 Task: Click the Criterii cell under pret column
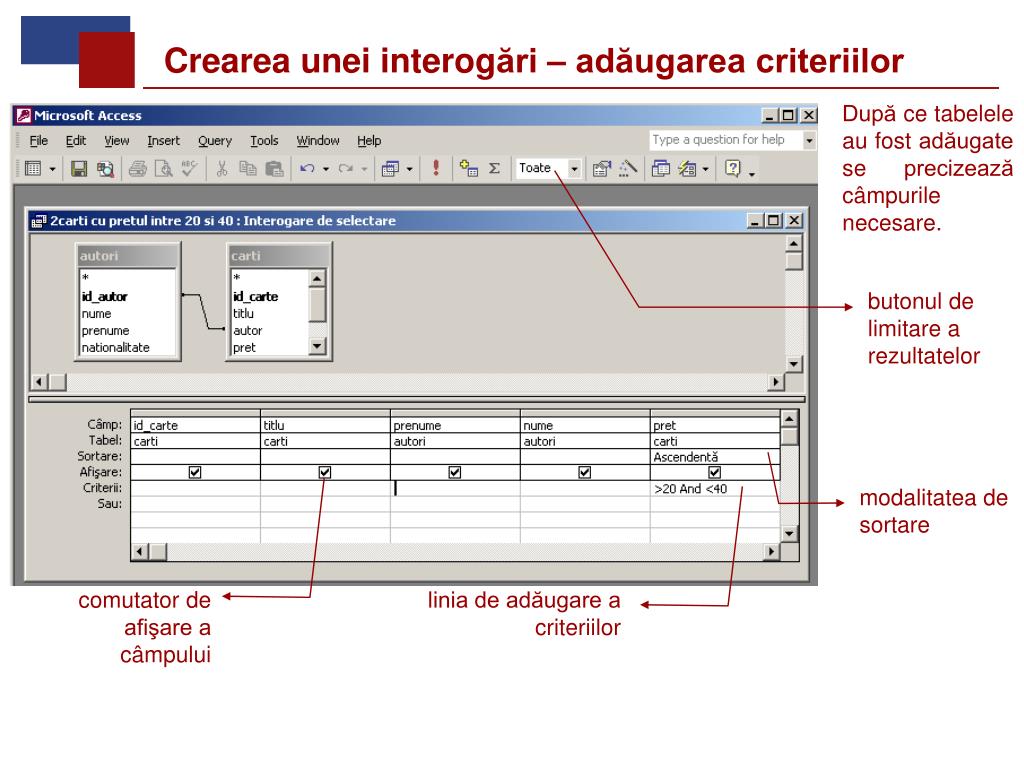click(714, 488)
